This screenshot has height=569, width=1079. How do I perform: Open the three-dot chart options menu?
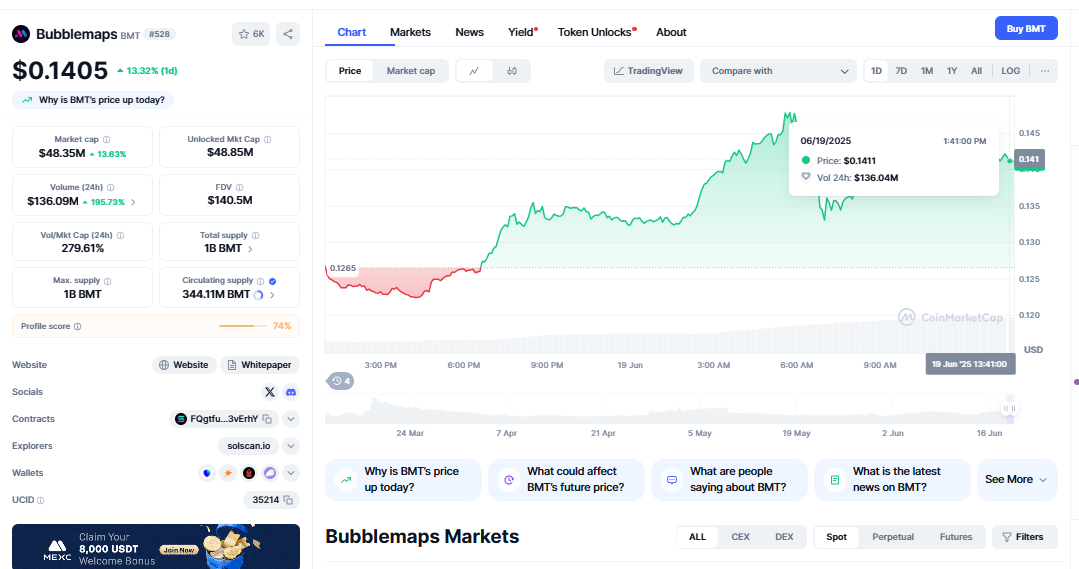[1045, 71]
